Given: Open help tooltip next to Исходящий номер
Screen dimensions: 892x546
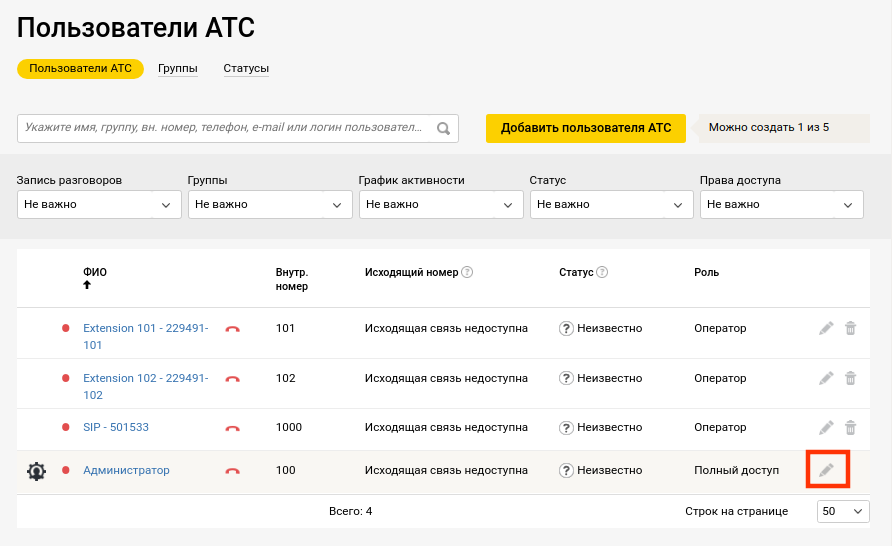Looking at the screenshot, I should point(467,272).
